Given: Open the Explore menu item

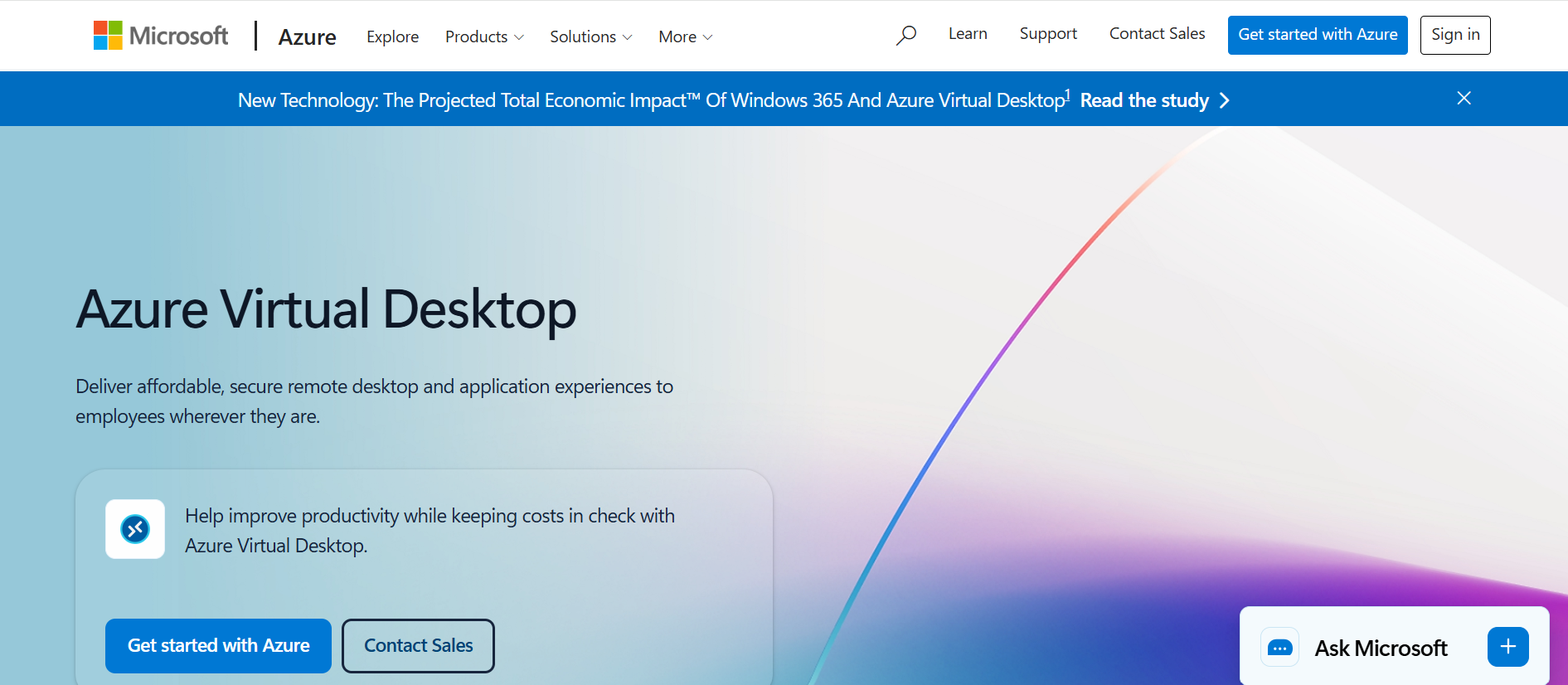Looking at the screenshot, I should coord(392,36).
